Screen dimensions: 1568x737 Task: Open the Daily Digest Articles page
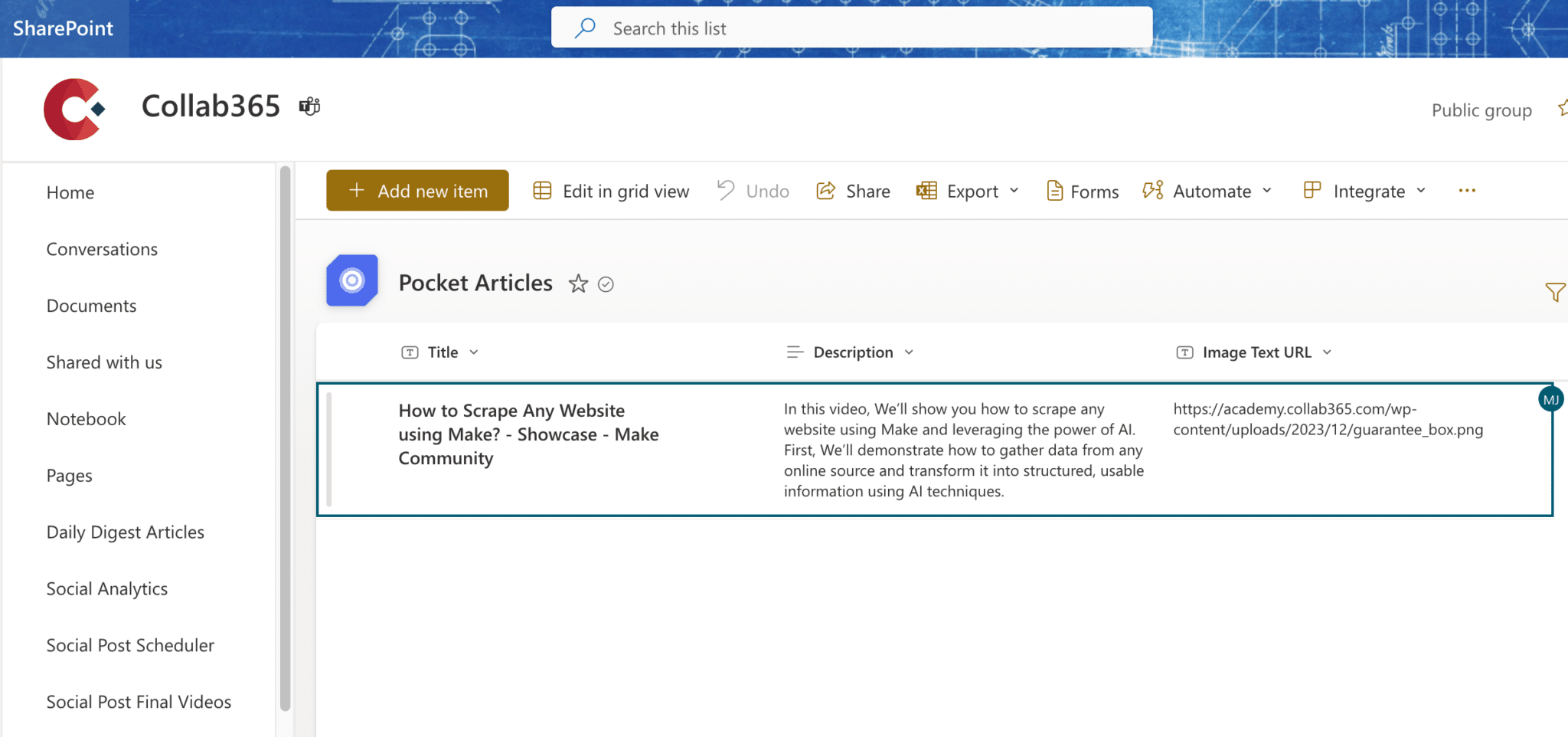[x=125, y=531]
